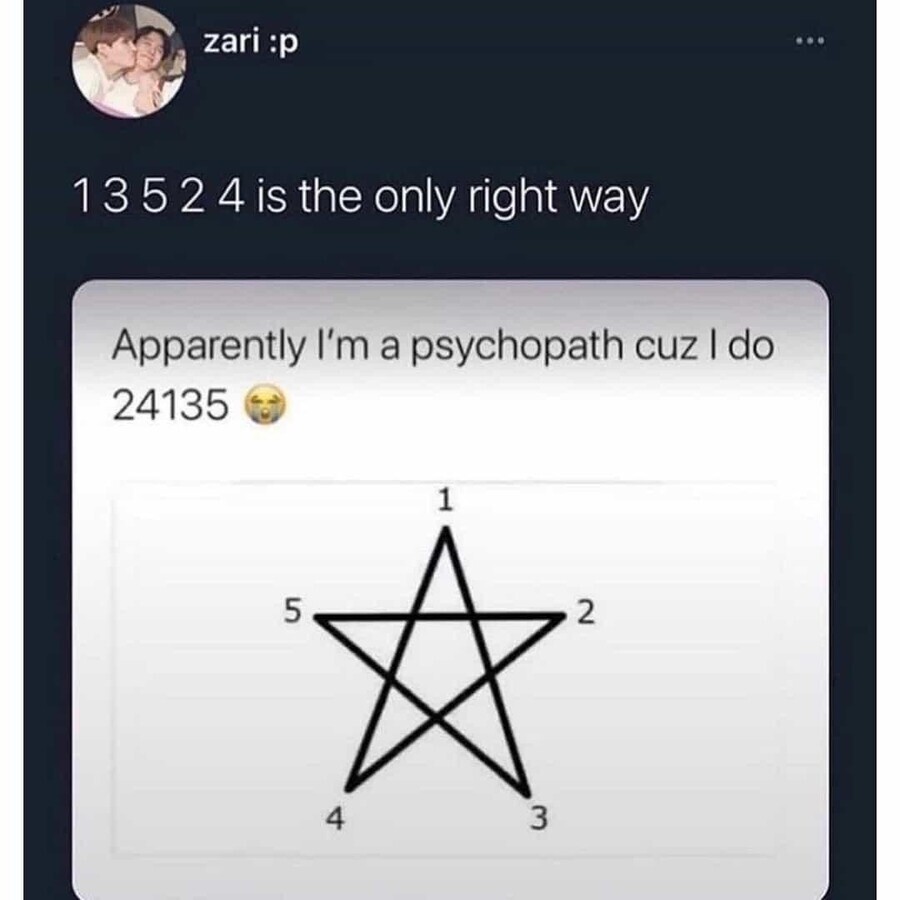The width and height of the screenshot is (900, 900).
Task: Click the horizontal line of the star
Action: pos(440,616)
